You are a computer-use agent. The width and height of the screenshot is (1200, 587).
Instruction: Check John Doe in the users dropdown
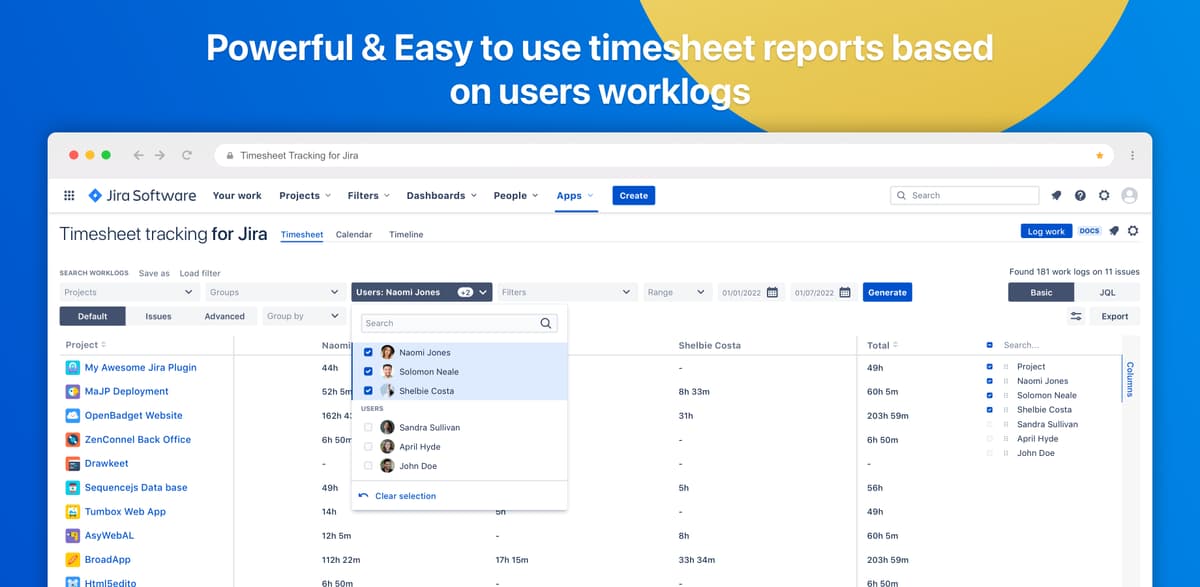pyautogui.click(x=368, y=466)
